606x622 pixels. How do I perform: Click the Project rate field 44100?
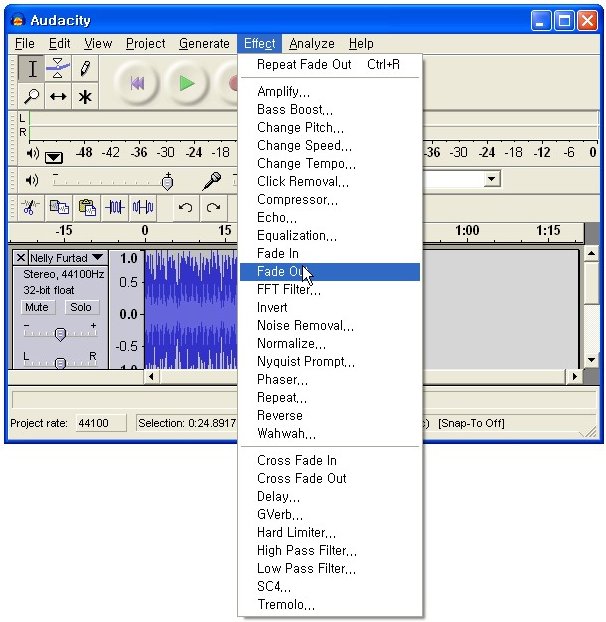click(x=101, y=423)
